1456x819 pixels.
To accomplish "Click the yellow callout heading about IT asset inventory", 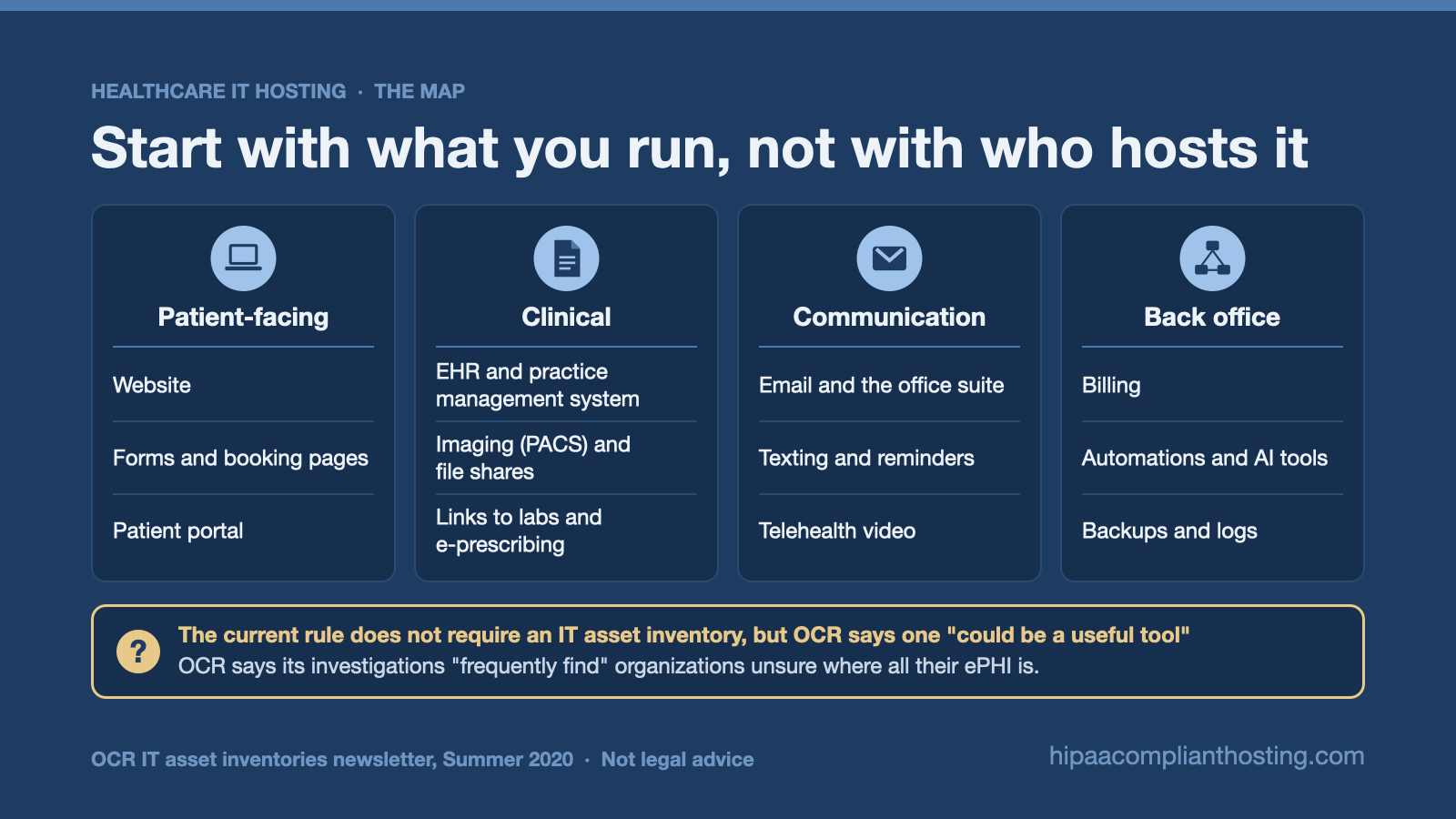I will [684, 634].
